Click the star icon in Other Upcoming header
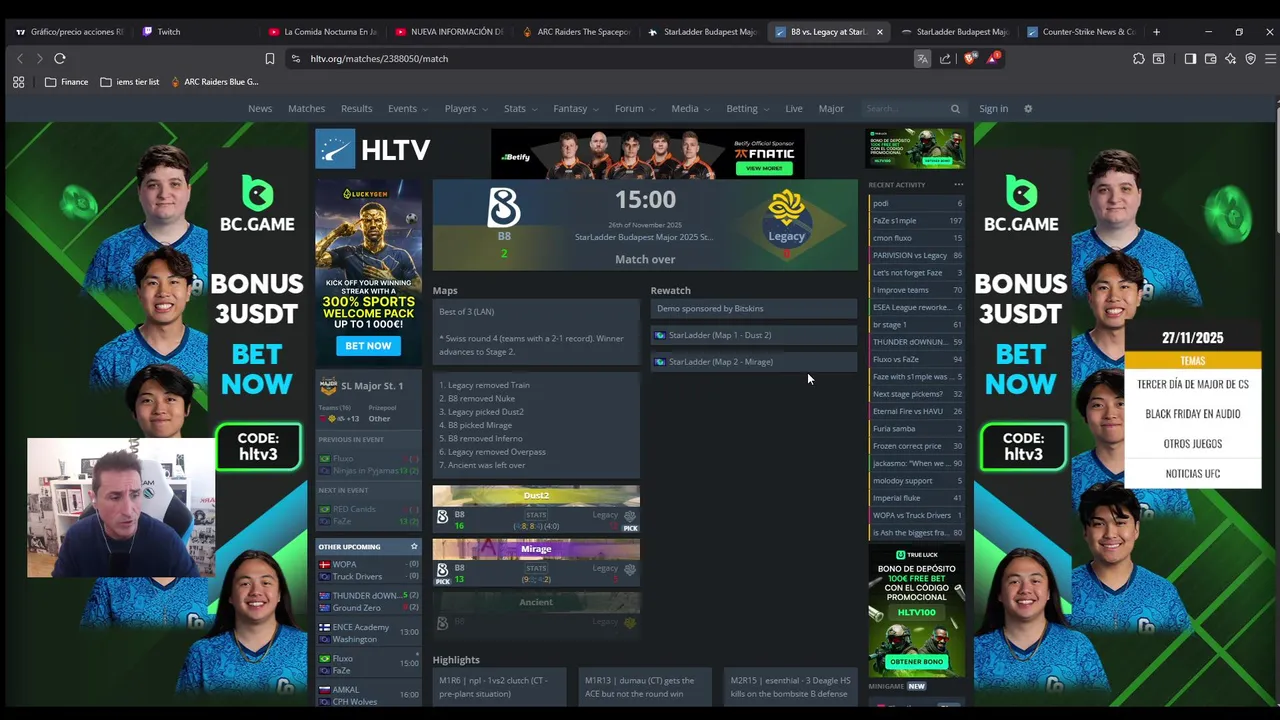The image size is (1280, 720). coord(414,547)
